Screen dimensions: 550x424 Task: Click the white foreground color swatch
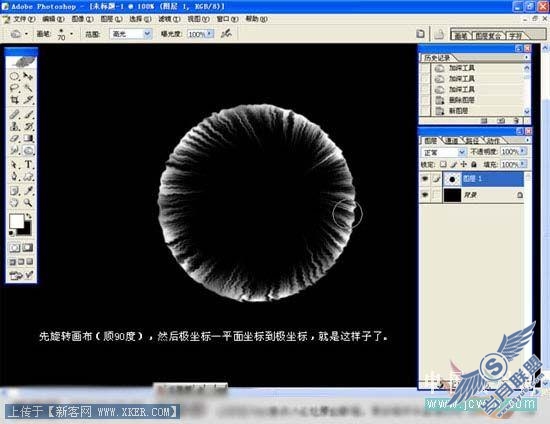point(16,221)
